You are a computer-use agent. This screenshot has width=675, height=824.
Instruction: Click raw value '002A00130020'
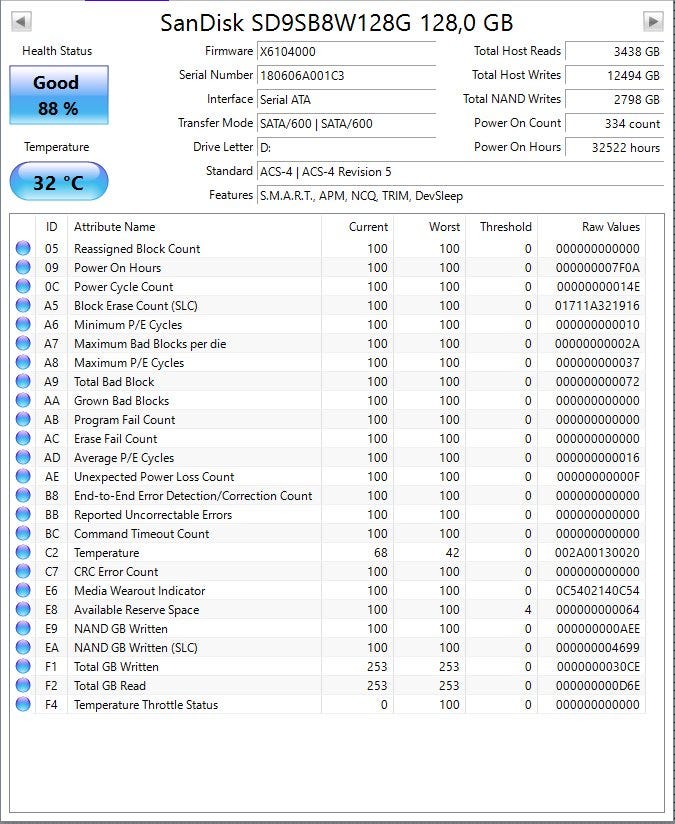point(597,553)
